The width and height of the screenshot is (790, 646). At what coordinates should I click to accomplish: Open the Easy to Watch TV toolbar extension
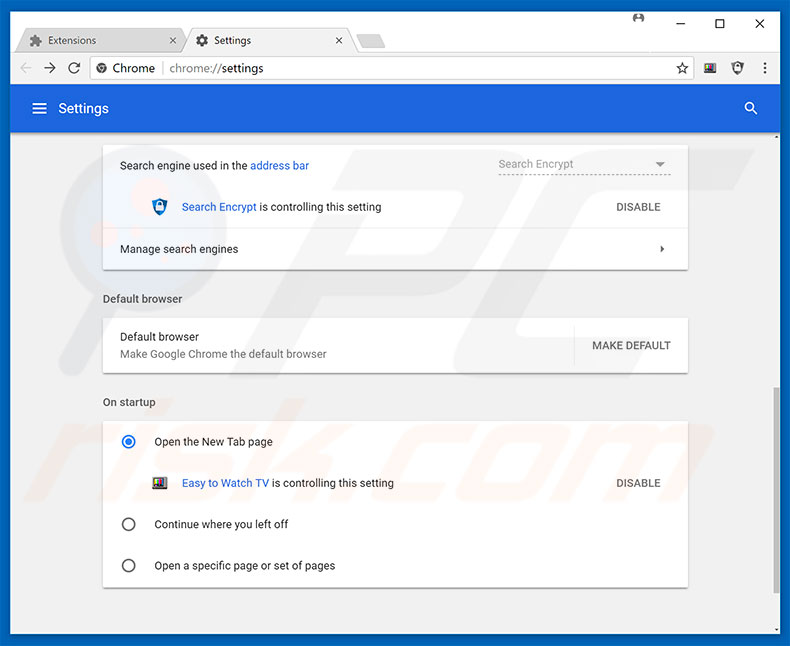(x=710, y=68)
